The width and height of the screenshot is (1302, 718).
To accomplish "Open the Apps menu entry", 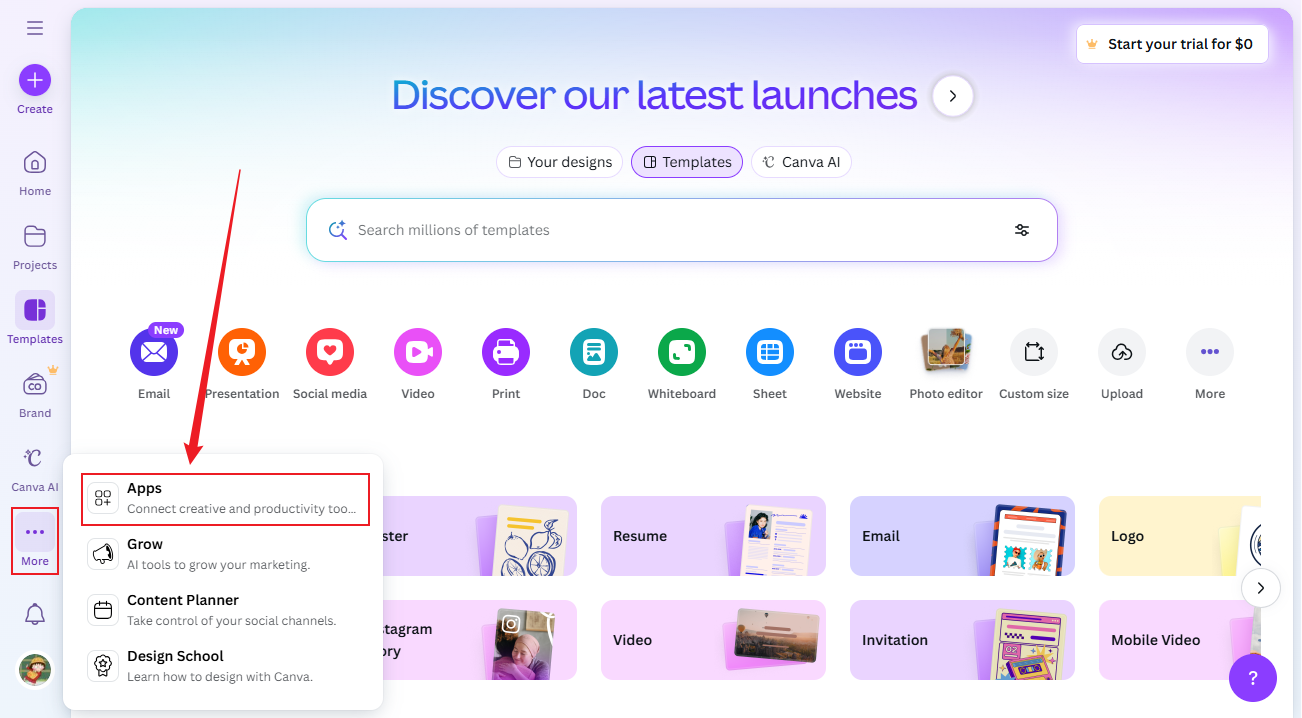I will (225, 497).
